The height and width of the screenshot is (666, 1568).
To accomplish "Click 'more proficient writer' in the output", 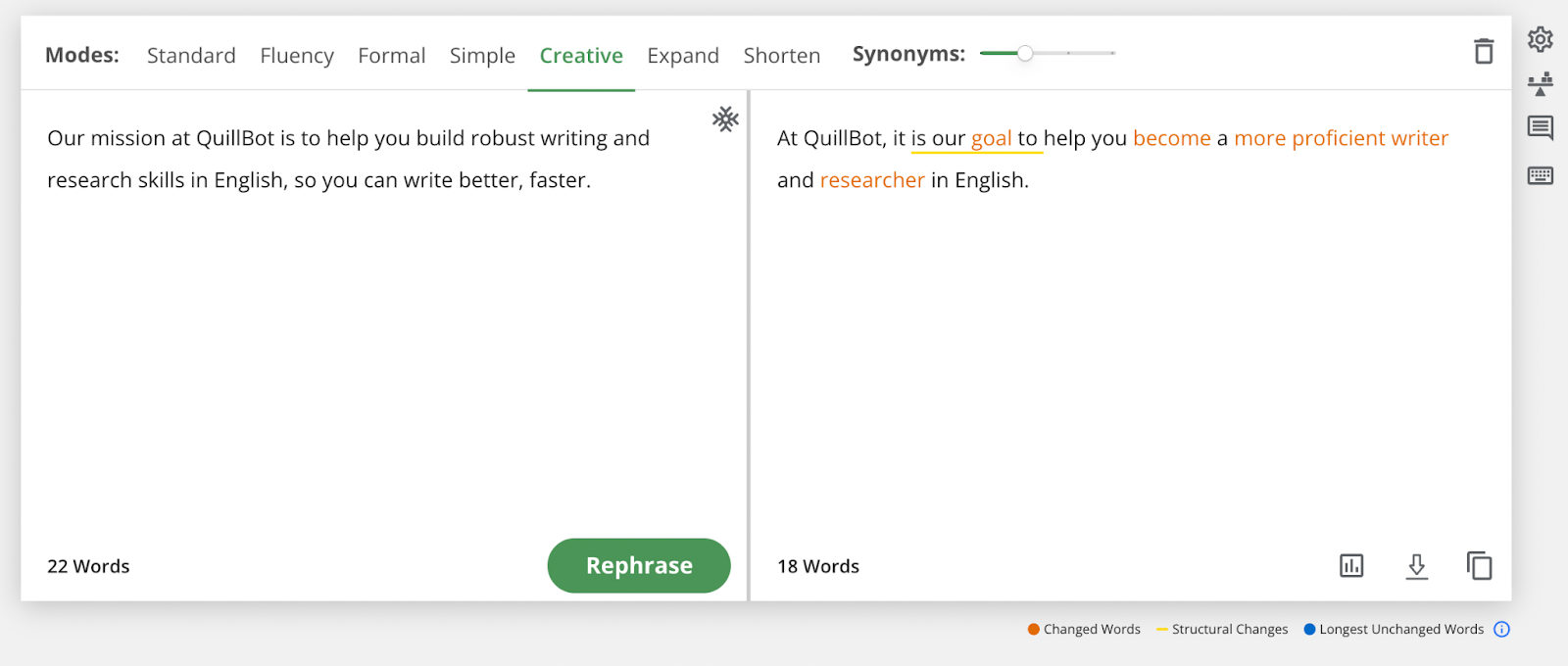I will (x=1341, y=138).
